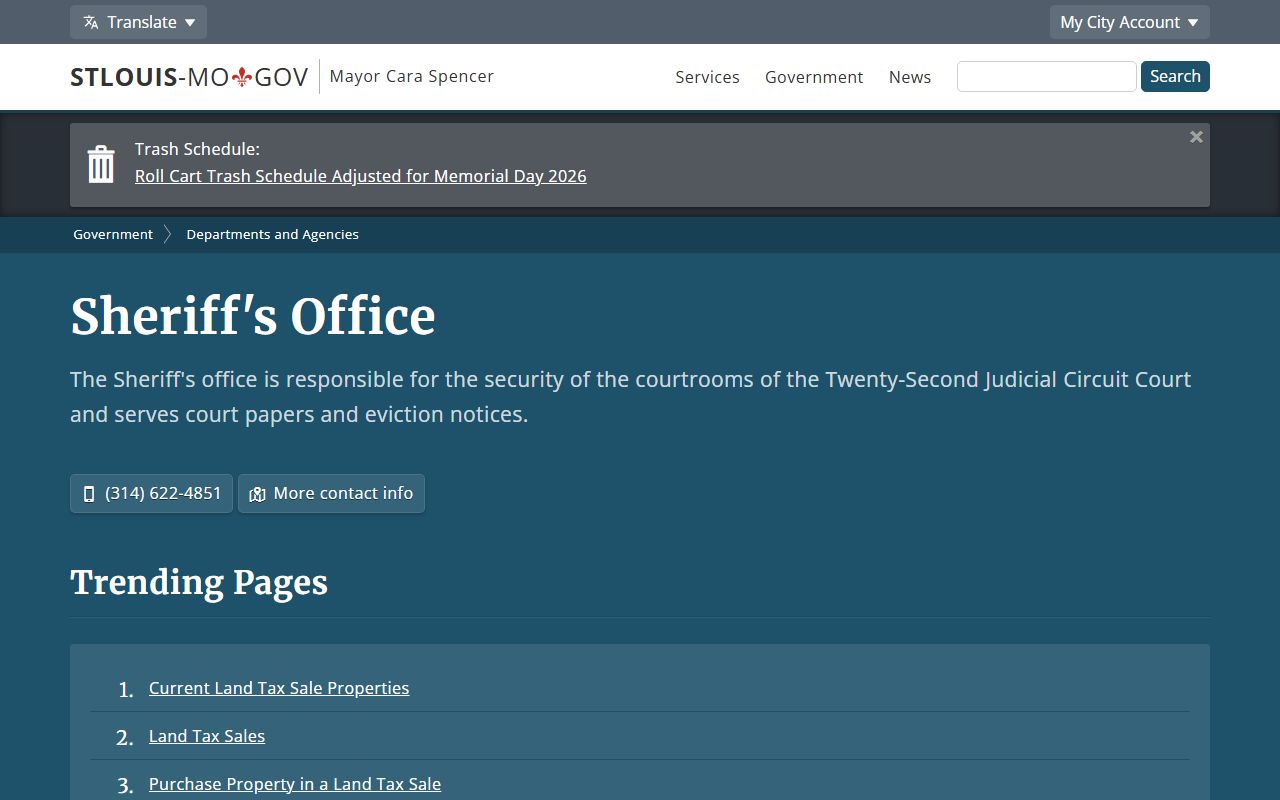Click the Sheriff's Office heading

253,316
